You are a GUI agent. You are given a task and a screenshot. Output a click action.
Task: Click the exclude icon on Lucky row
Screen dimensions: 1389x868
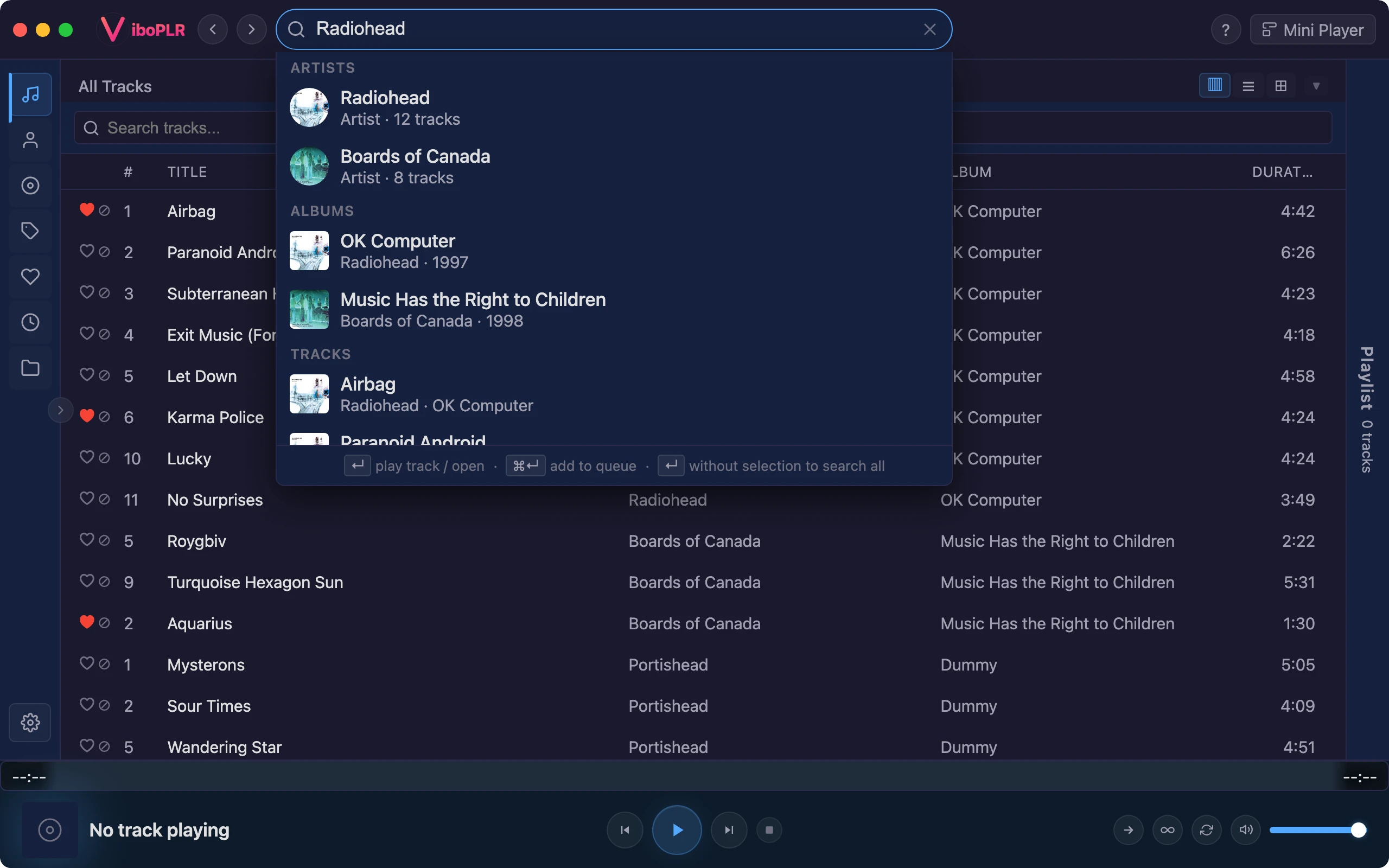pyautogui.click(x=105, y=458)
